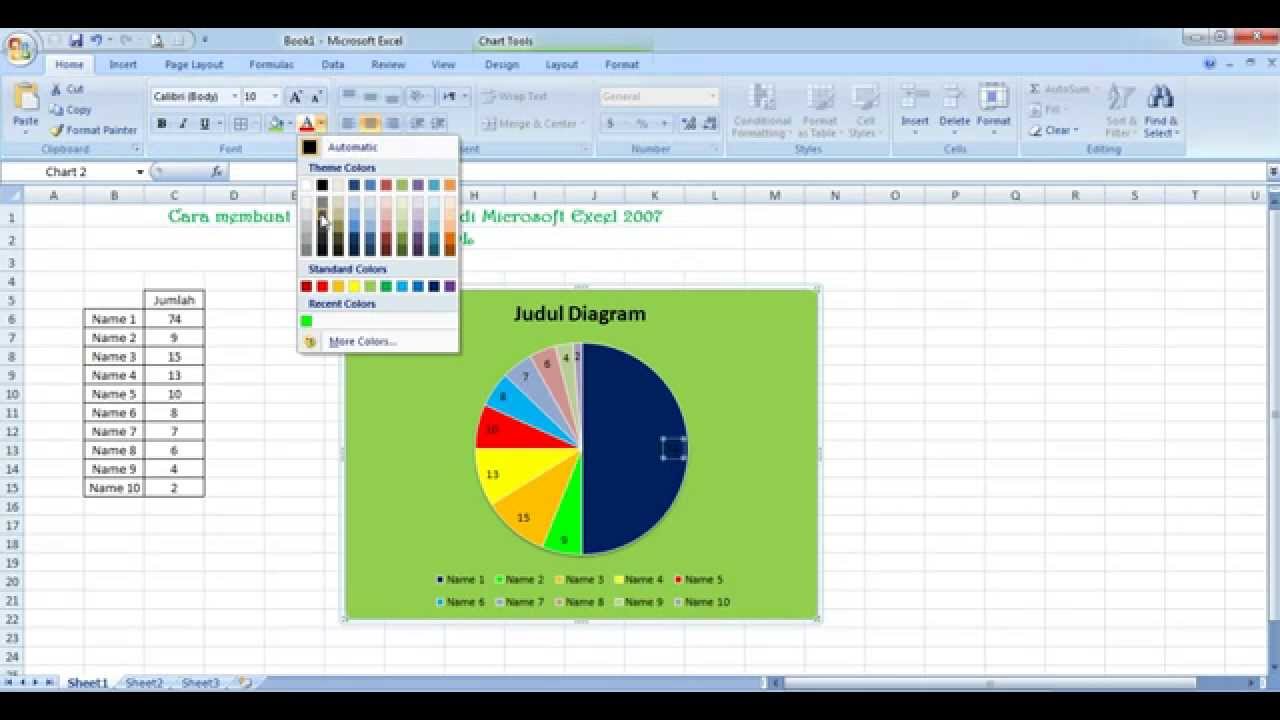
Task: Click the Decrease Decimal button
Action: click(710, 124)
